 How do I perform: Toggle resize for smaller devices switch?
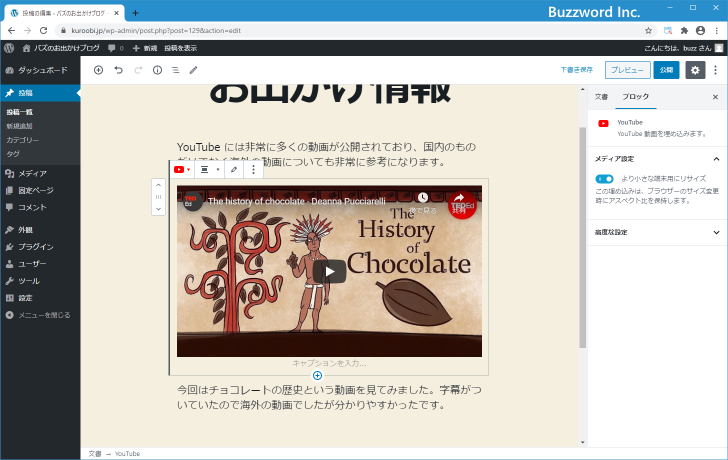[x=604, y=179]
